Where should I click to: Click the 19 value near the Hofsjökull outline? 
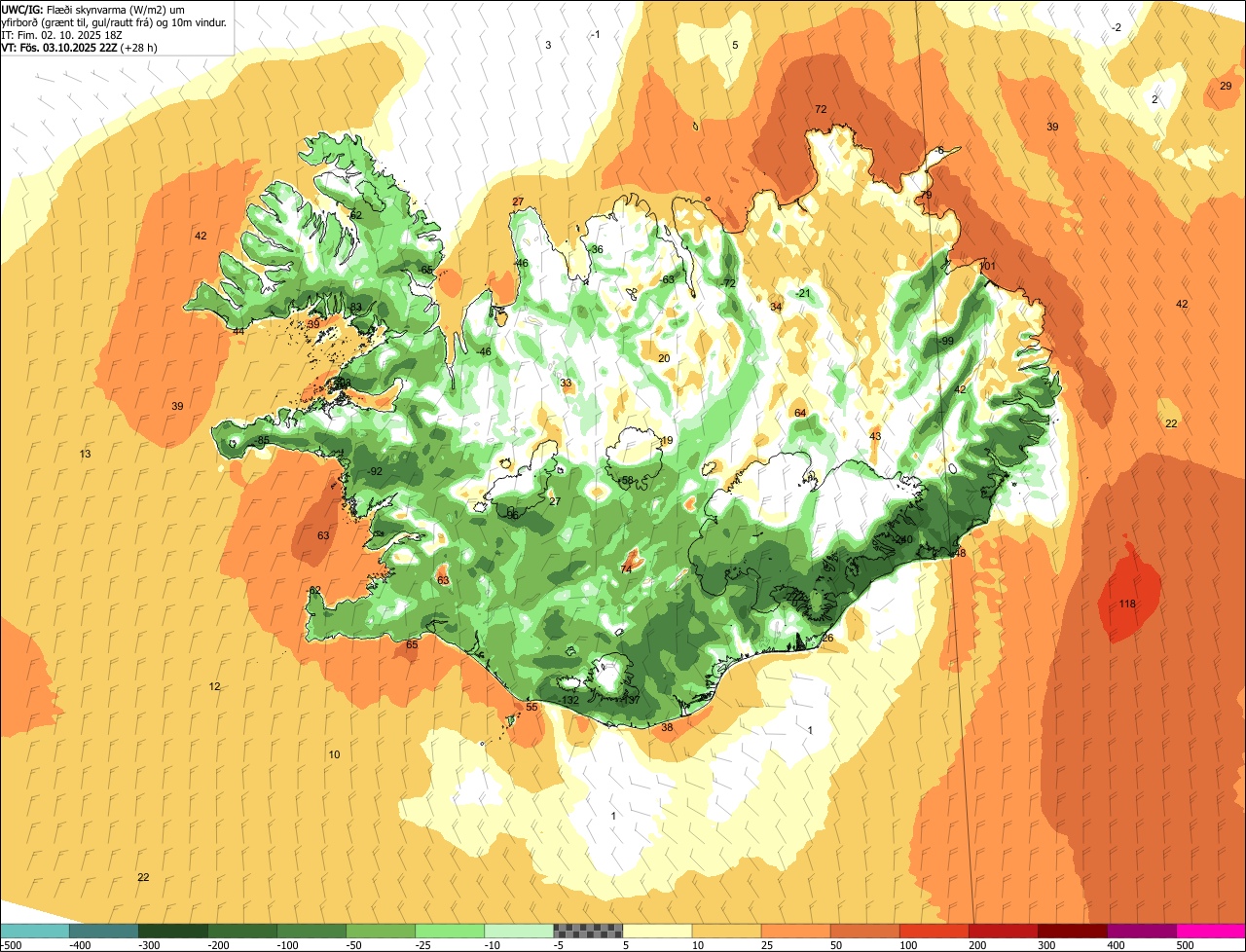coord(667,441)
